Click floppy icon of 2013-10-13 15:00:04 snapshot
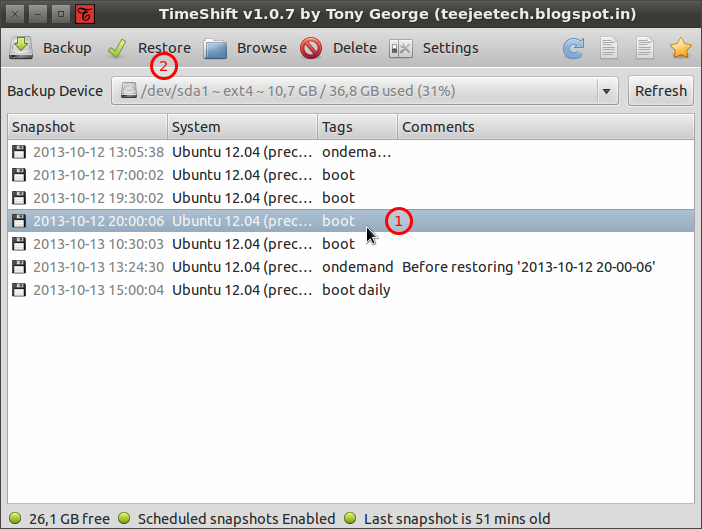 tap(19, 290)
